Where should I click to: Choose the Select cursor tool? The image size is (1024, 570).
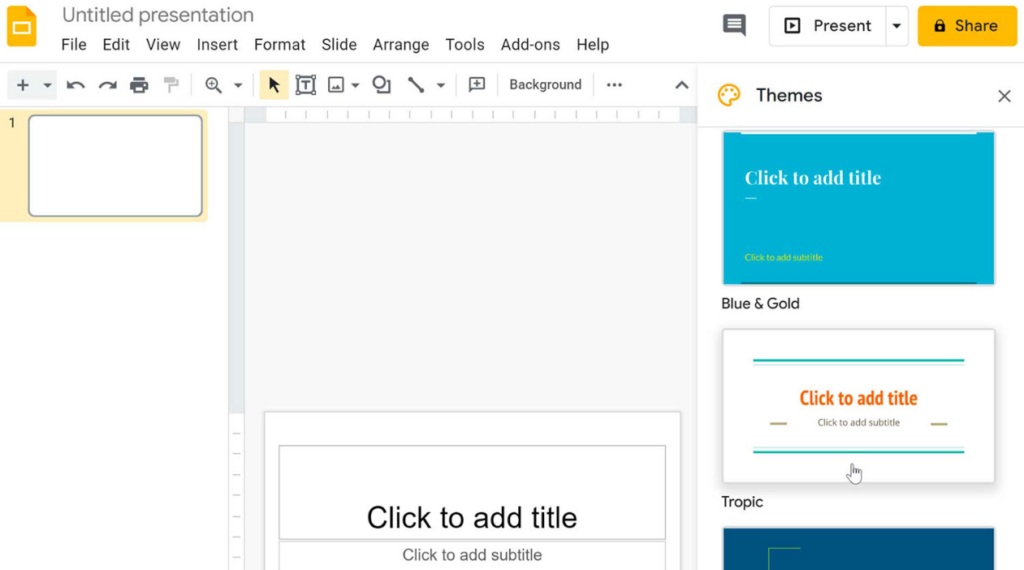pyautogui.click(x=274, y=85)
